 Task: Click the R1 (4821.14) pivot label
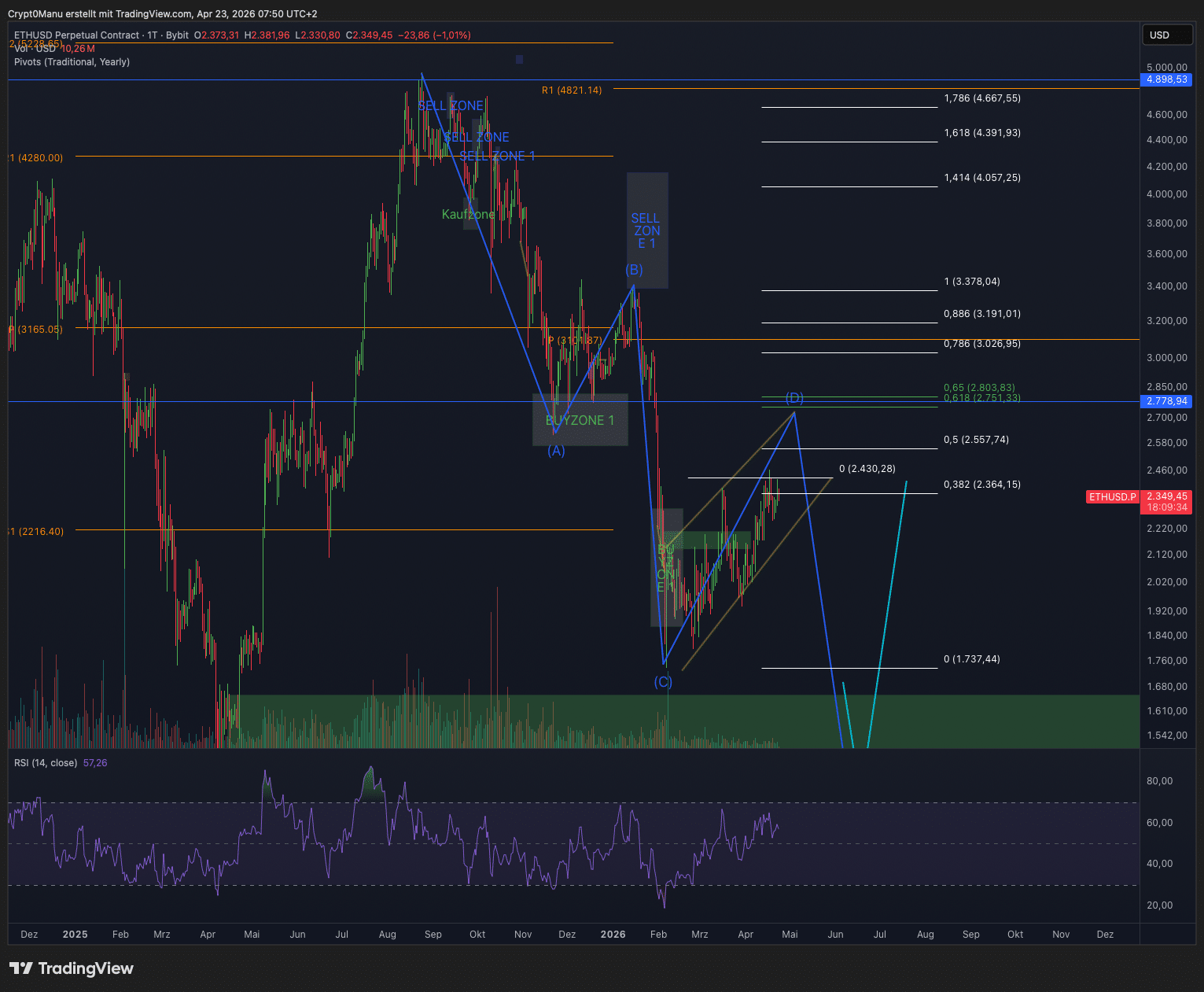[572, 90]
